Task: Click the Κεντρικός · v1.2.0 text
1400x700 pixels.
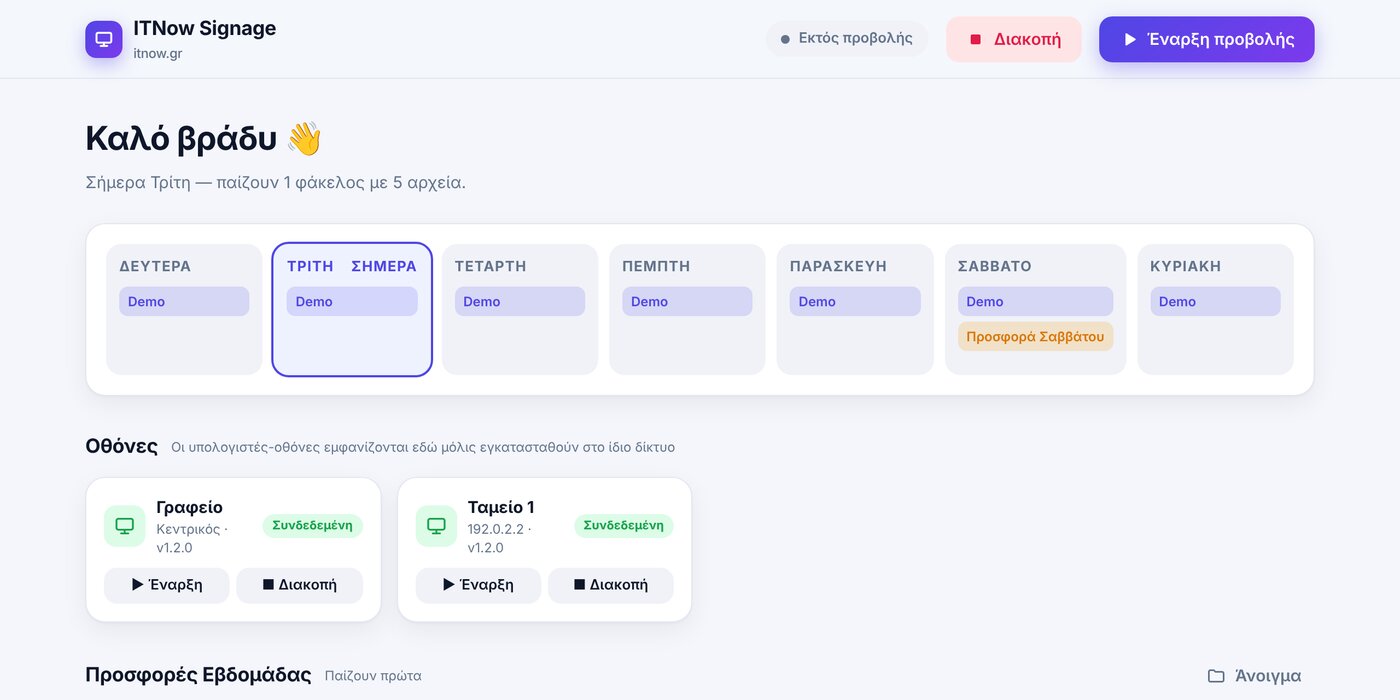Action: (x=192, y=538)
